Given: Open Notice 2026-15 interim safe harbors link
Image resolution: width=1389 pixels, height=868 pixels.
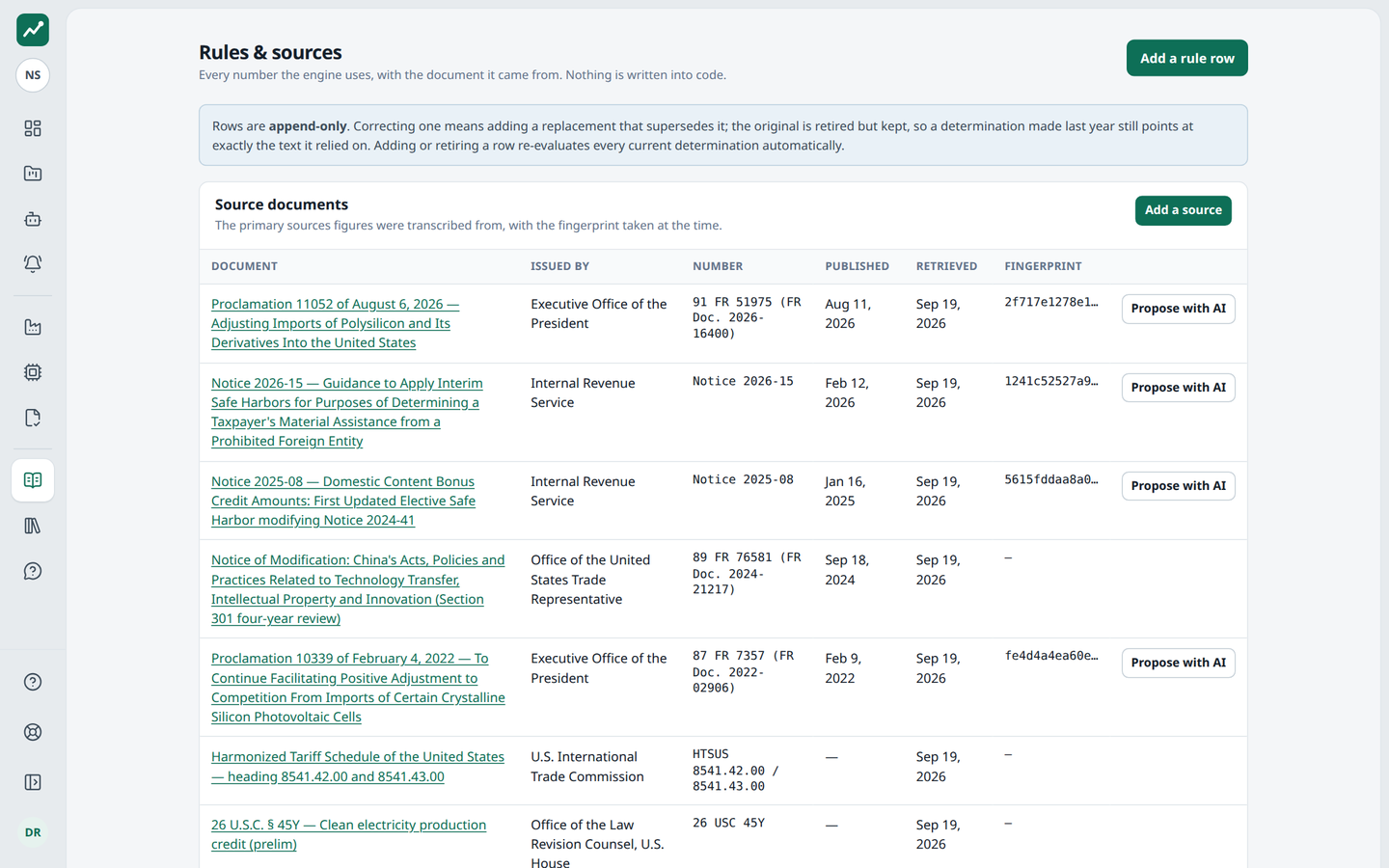Looking at the screenshot, I should pos(347,412).
